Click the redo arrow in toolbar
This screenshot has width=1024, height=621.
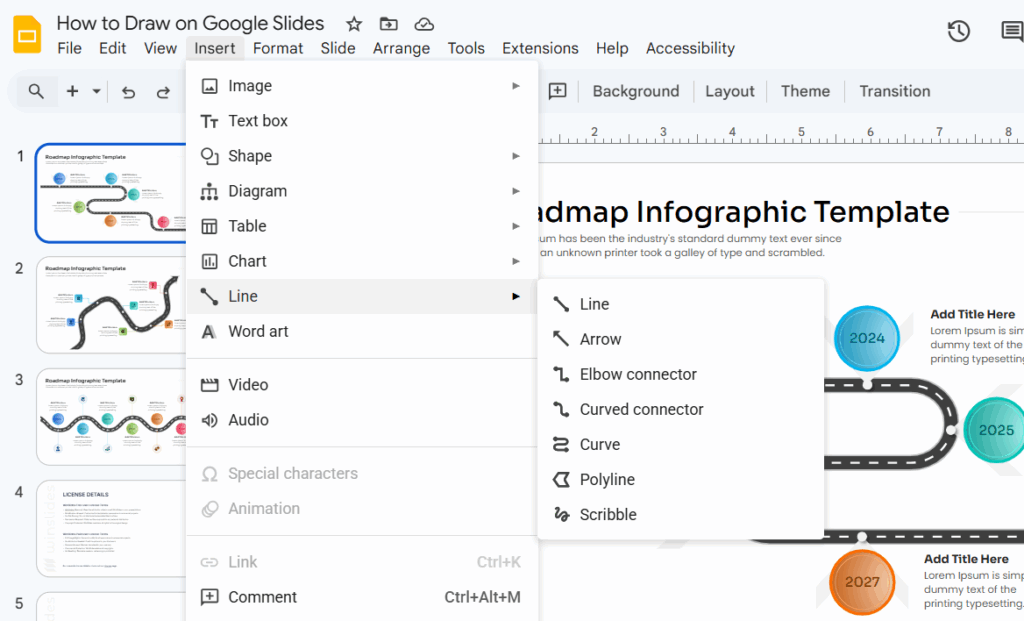(x=163, y=92)
